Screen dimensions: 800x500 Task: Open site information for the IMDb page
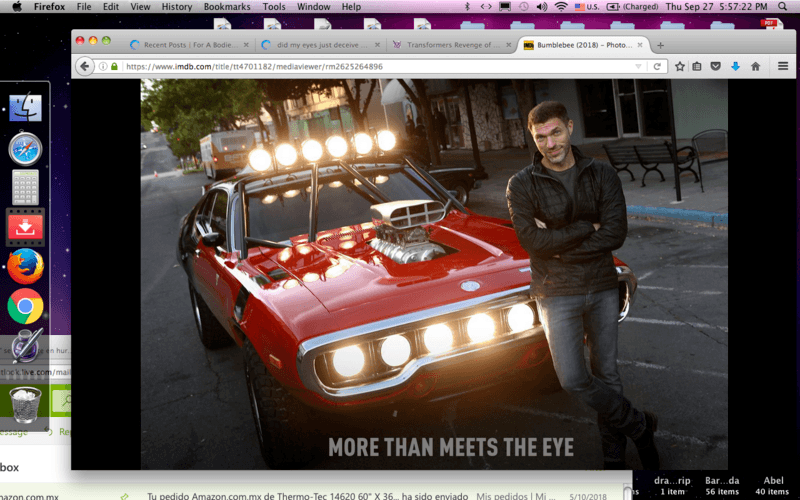click(103, 66)
